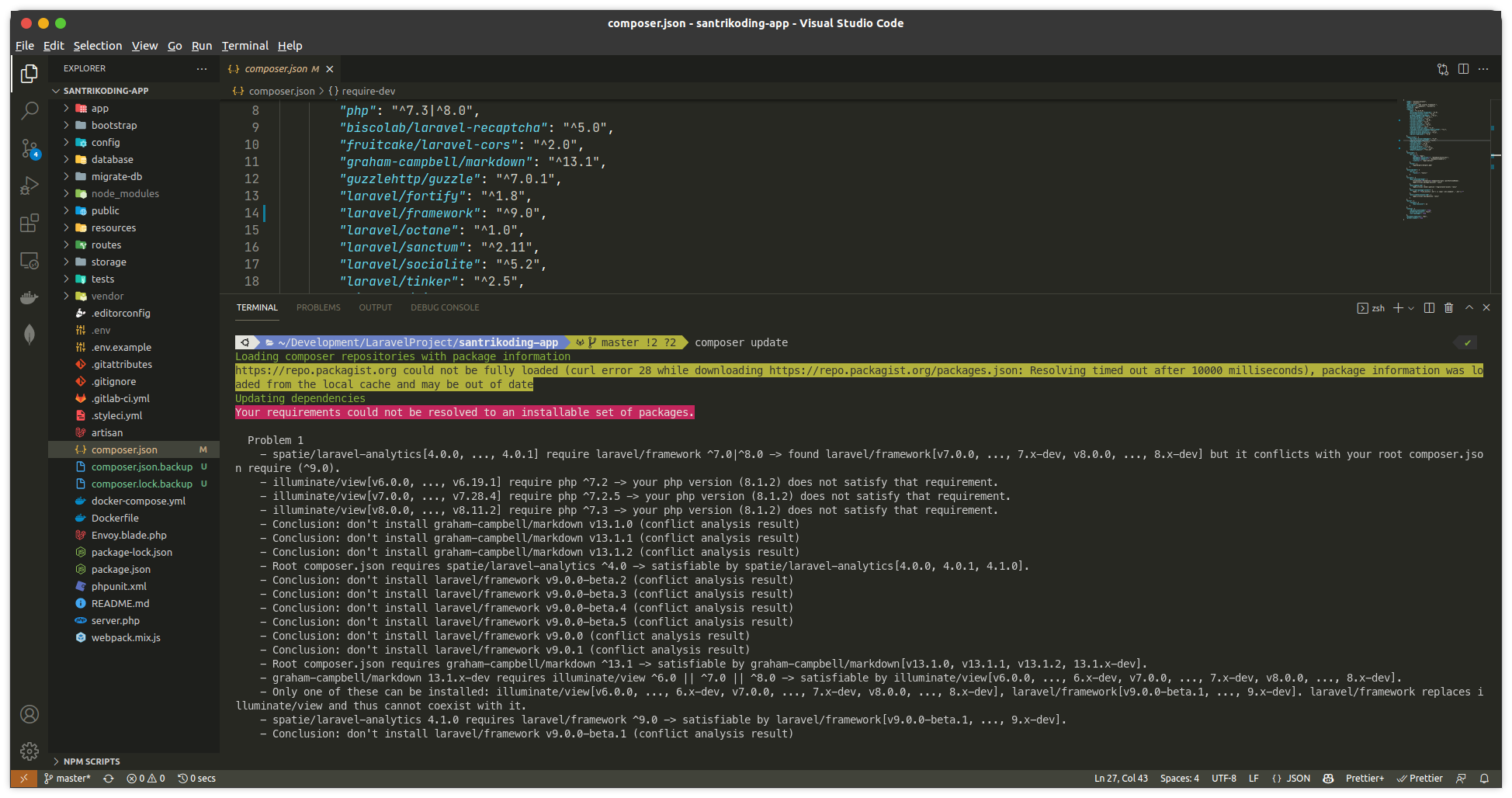Image resolution: width=1512 pixels, height=798 pixels.
Task: Open the Help menu
Action: coord(290,46)
